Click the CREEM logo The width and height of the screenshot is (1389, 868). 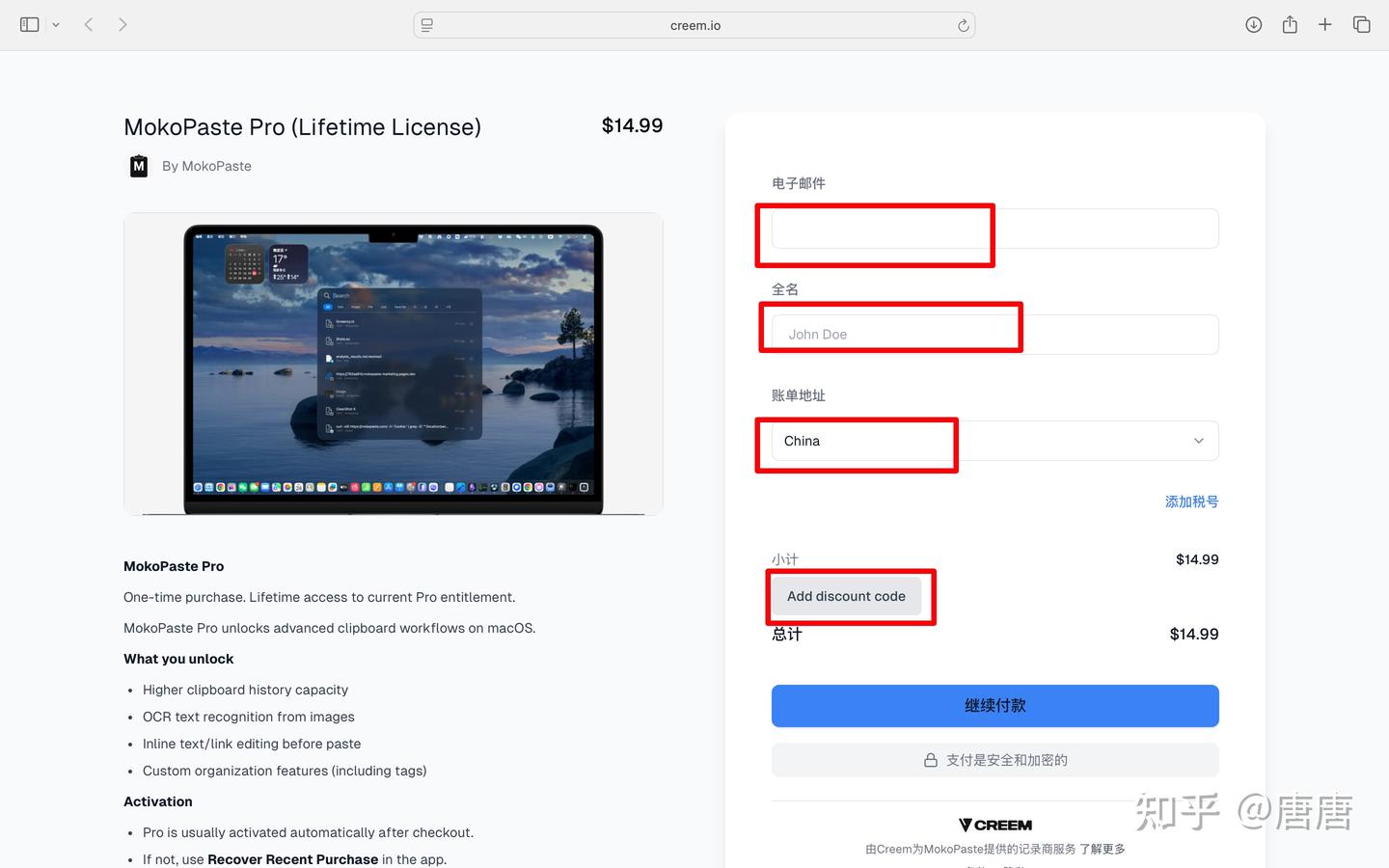(995, 825)
